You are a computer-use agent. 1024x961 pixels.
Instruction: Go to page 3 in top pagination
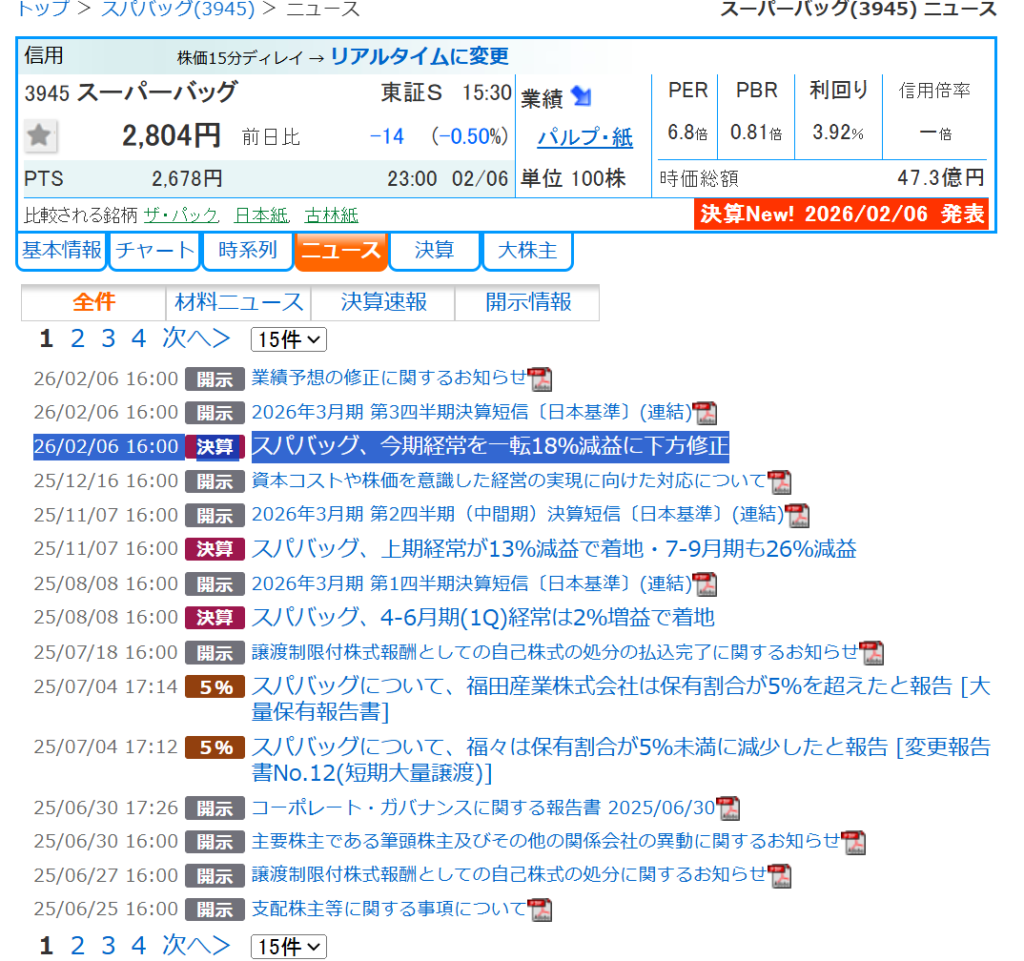[x=108, y=339]
